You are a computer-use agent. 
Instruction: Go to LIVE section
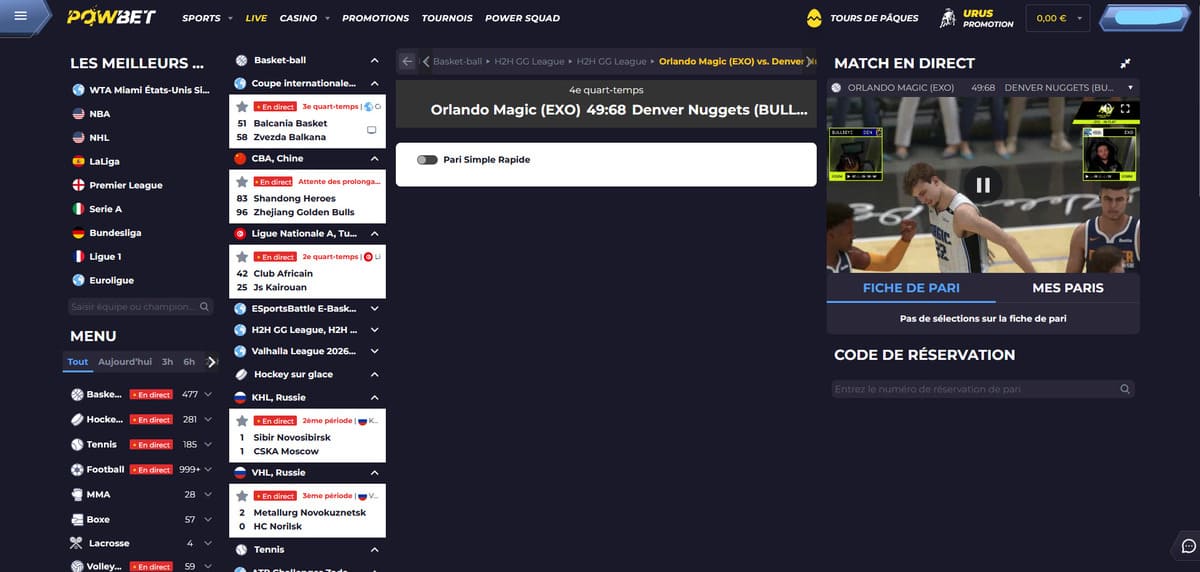256,18
